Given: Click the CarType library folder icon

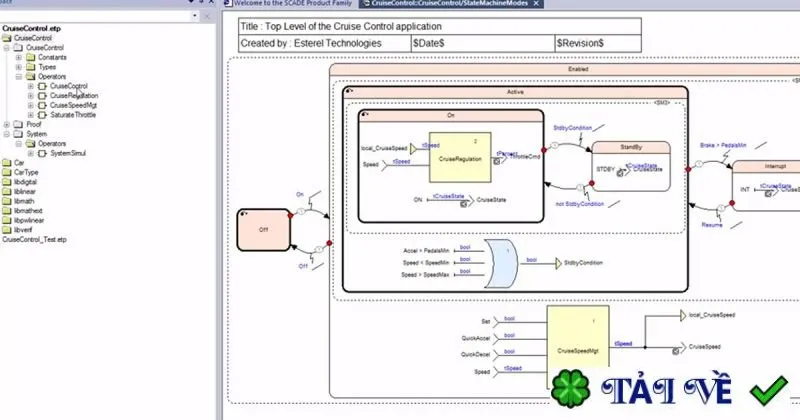Looking at the screenshot, I should [x=6, y=172].
